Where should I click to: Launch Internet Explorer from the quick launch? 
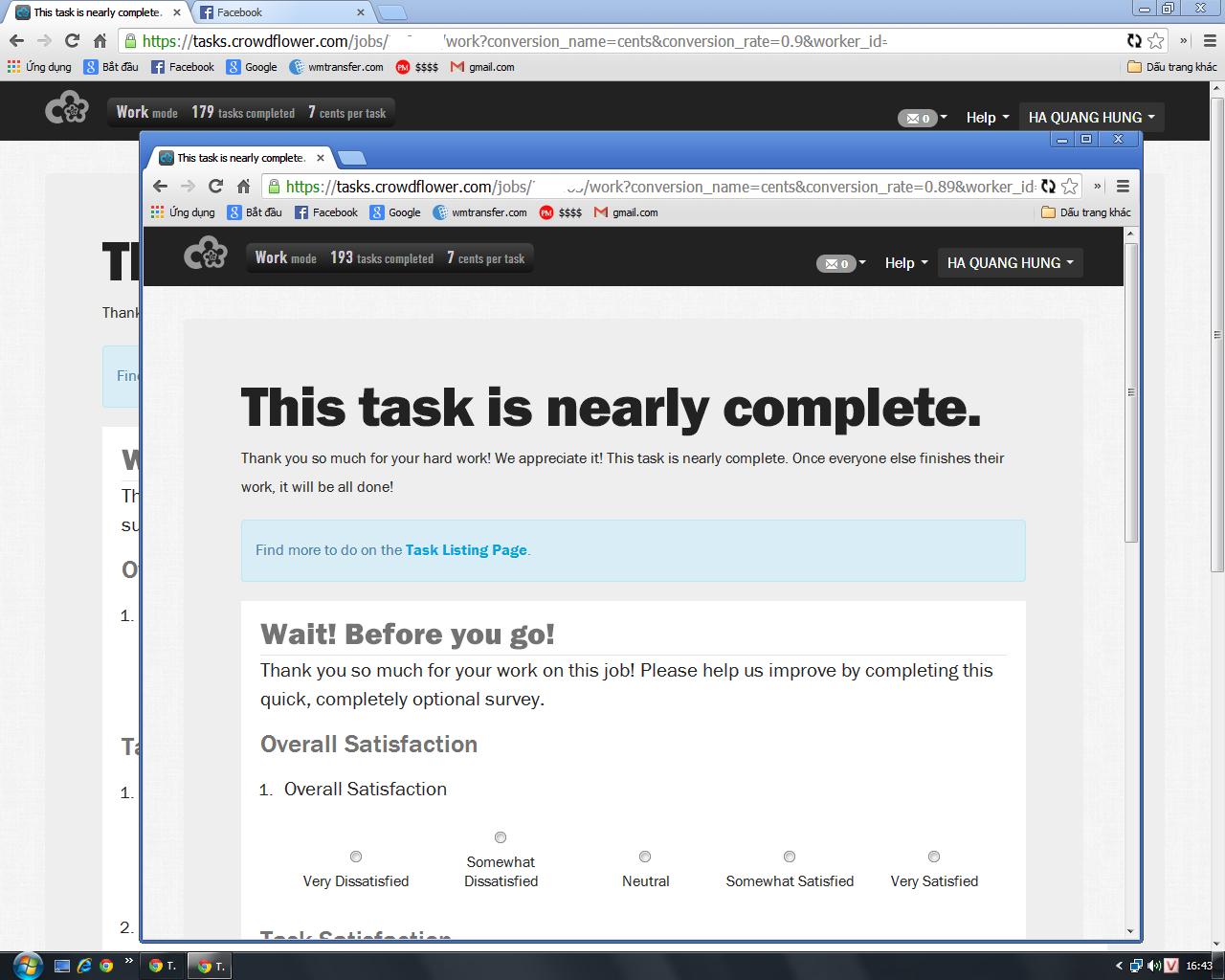click(x=84, y=967)
